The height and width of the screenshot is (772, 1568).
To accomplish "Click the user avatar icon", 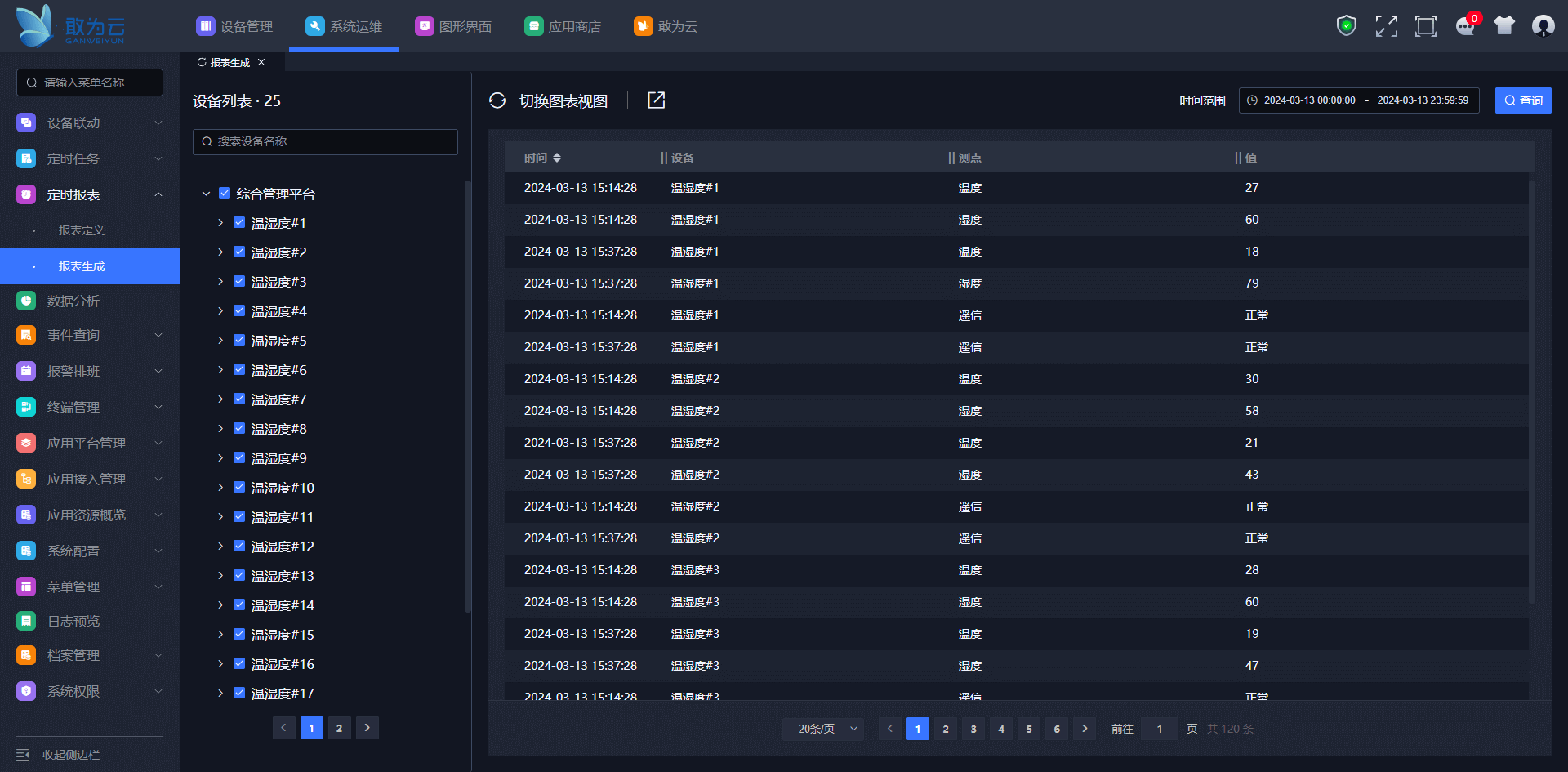I will (1543, 26).
